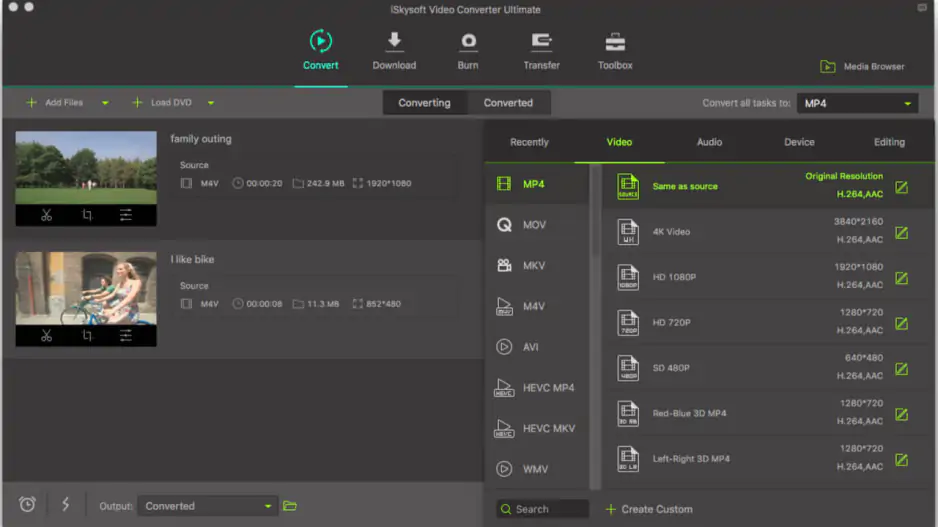Open effects adjust icon under family outing

[126, 215]
